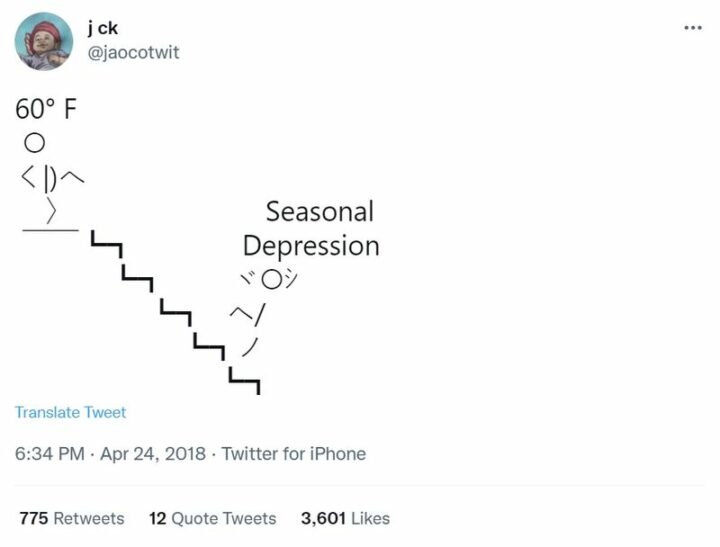The height and width of the screenshot is (547, 720).
Task: Click the j ck profile avatar
Action: pyautogui.click(x=44, y=41)
